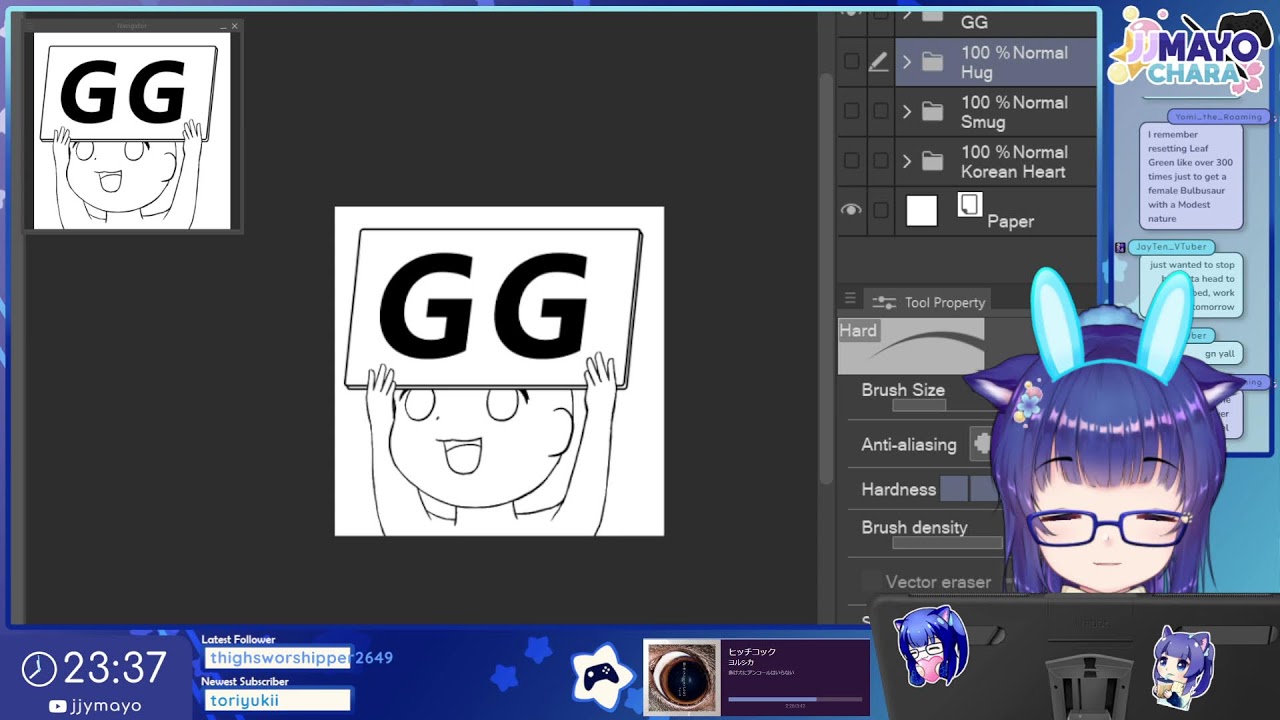Click the Navigator GG preview thumbnail
Viewport: 1280px width, 720px height.
coord(132,131)
